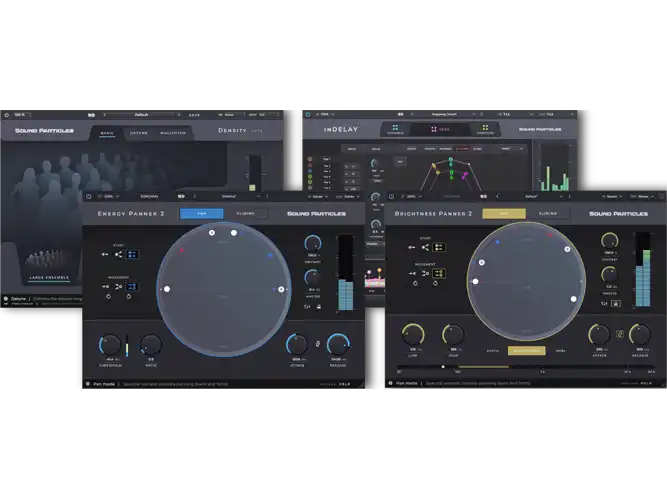Select the first Movement mode icon in Energy Panner
This screenshot has width=667, height=500.
[105, 286]
